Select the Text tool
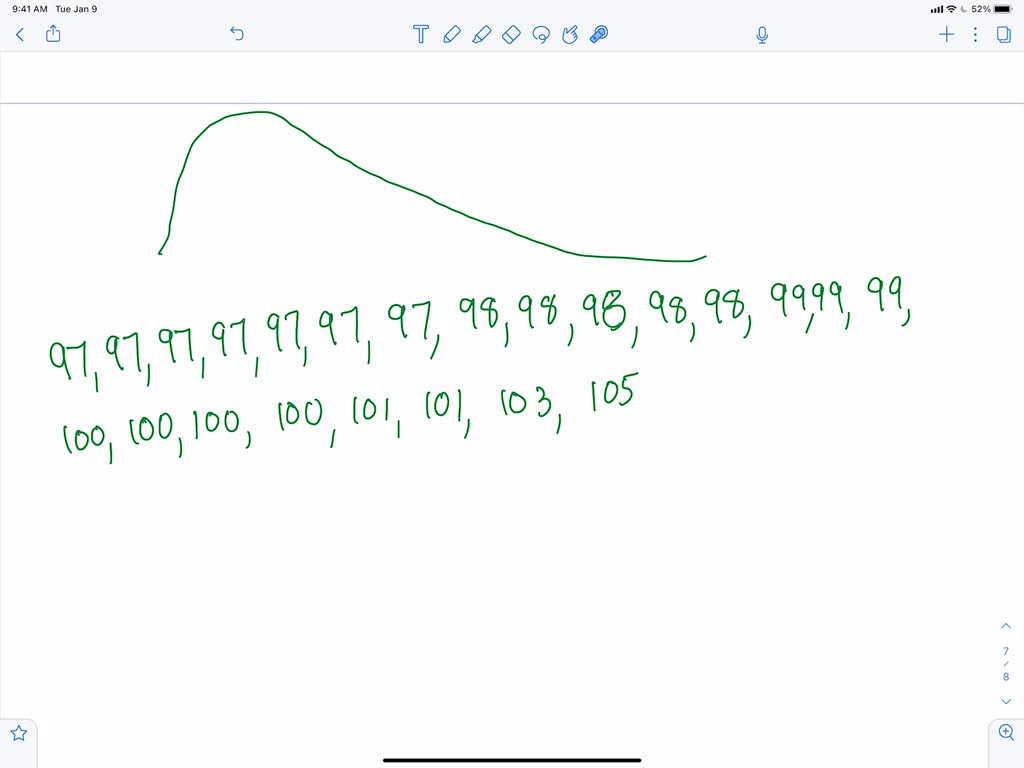The height and width of the screenshot is (768, 1024). [x=420, y=34]
